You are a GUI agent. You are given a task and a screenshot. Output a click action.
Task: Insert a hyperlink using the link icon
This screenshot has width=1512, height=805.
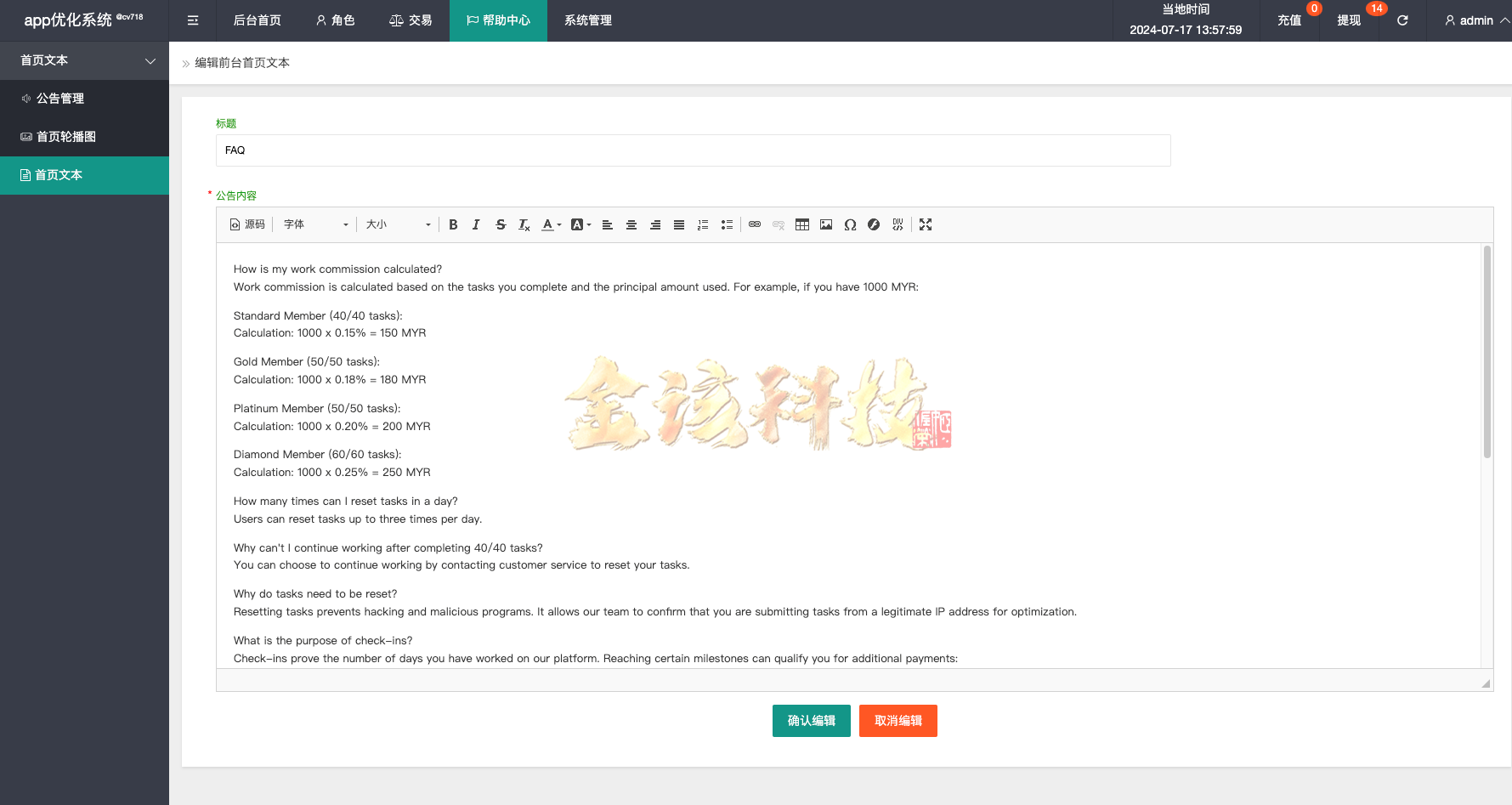(x=754, y=224)
